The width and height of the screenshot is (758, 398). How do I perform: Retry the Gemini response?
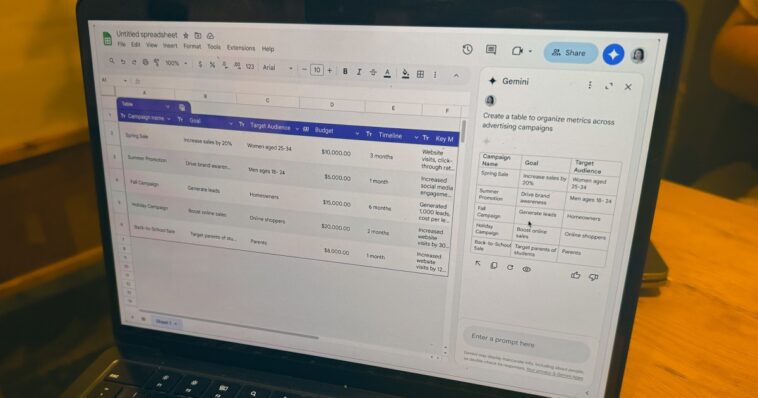[510, 267]
